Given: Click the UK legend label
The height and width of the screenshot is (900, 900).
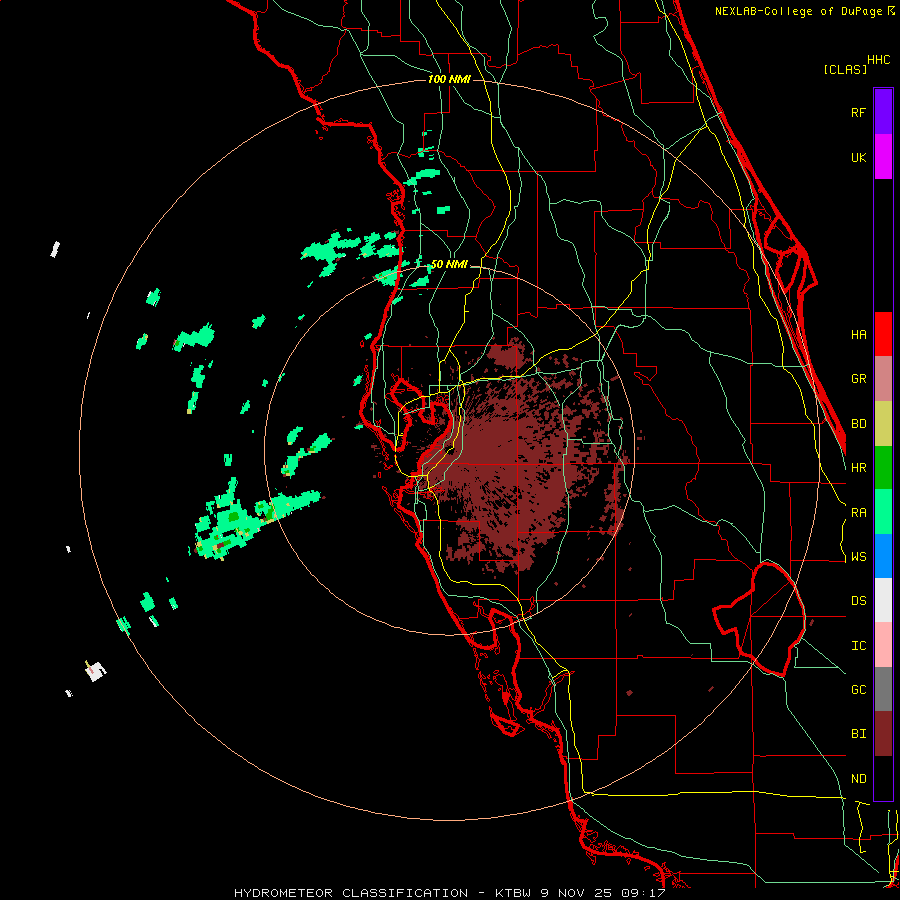Looking at the screenshot, I should (x=858, y=157).
